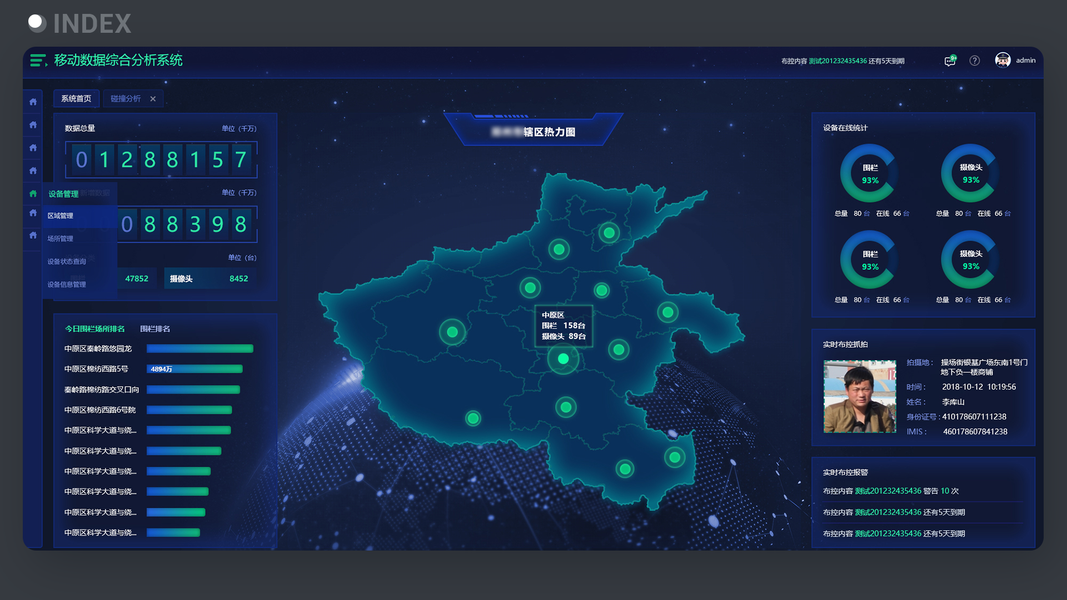1067x600 pixels.
Task: Click the 中原区秦岭路悠园龙 ranking bar
Action: [x=200, y=348]
